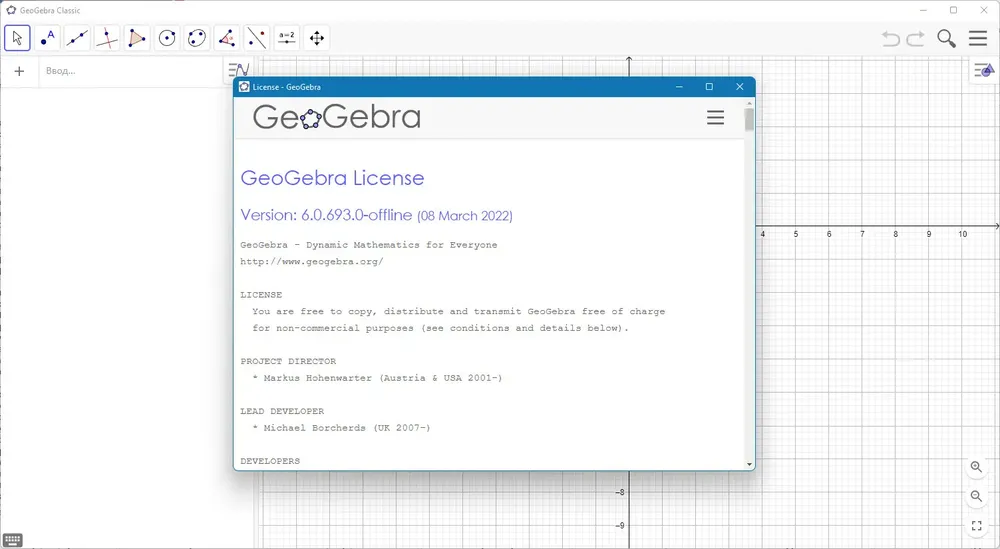Click scrollbar down arrow in License window
The image size is (1000, 549).
point(749,465)
